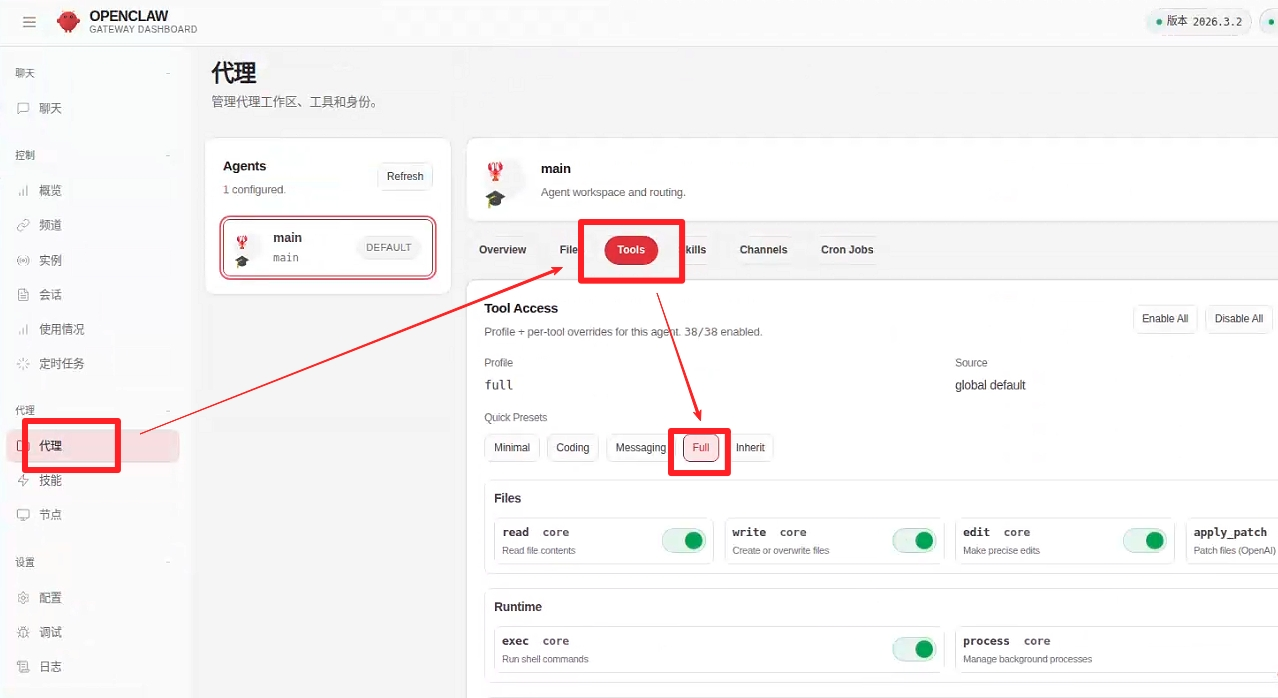The width and height of the screenshot is (1278, 698).
Task: Click the OpenClaw lobster logo
Action: (x=68, y=22)
